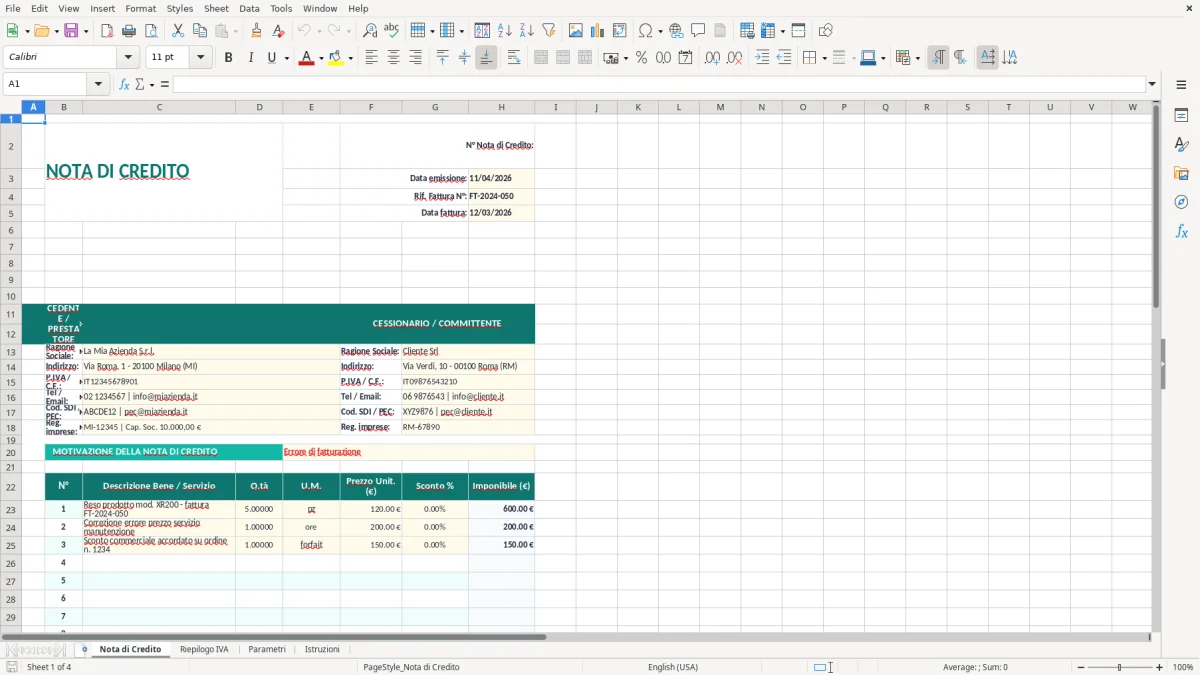The height and width of the screenshot is (675, 1200).
Task: Click the 100% zoom level button
Action: pos(1182,667)
